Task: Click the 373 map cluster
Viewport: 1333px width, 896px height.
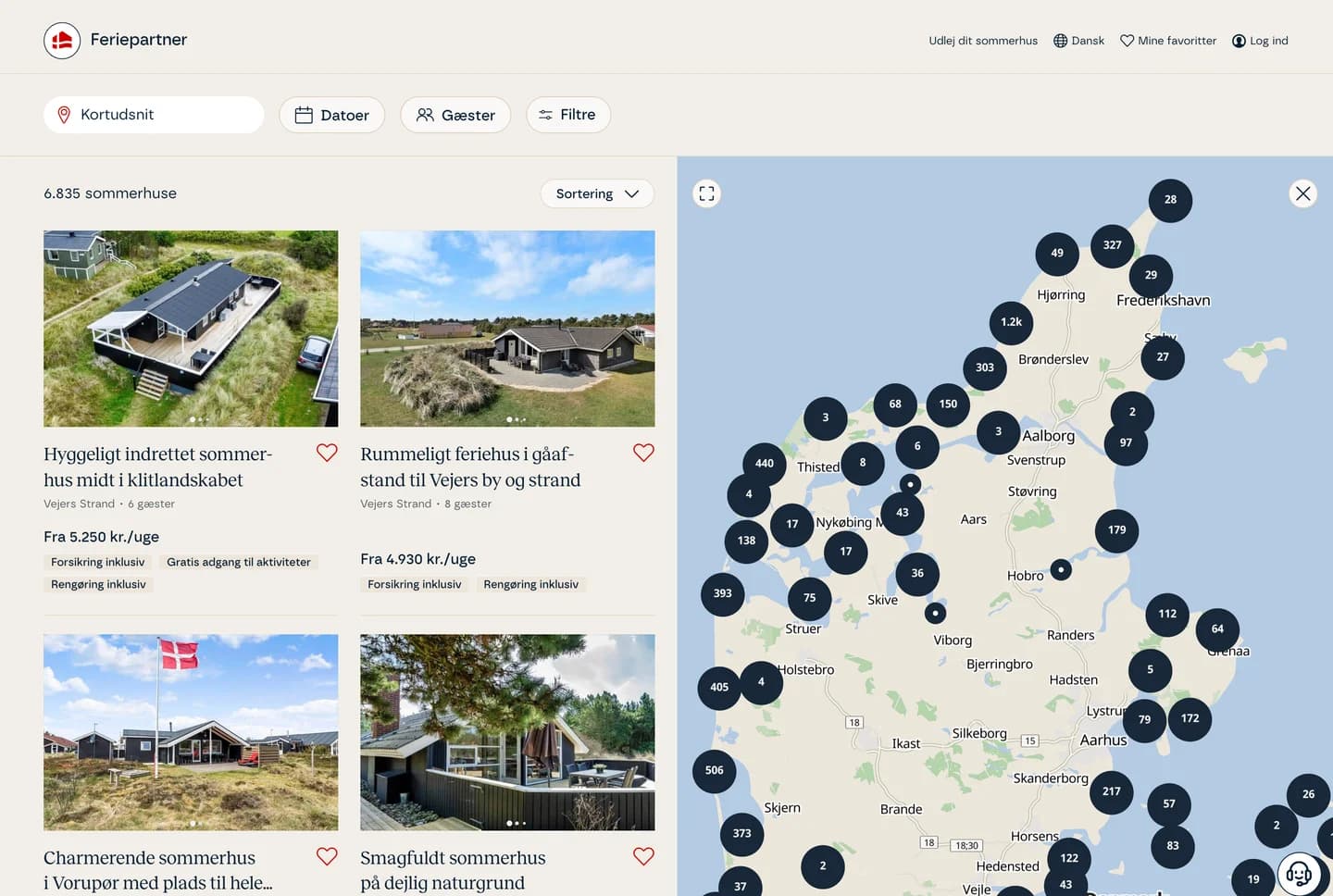Action: [742, 834]
